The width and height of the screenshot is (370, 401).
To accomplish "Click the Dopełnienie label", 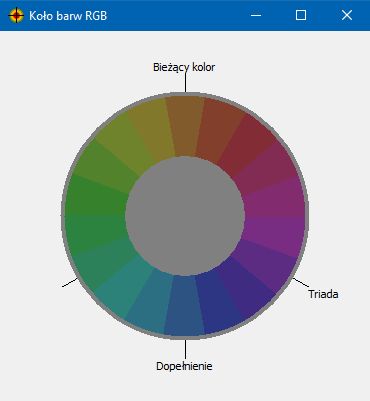I will [x=184, y=366].
